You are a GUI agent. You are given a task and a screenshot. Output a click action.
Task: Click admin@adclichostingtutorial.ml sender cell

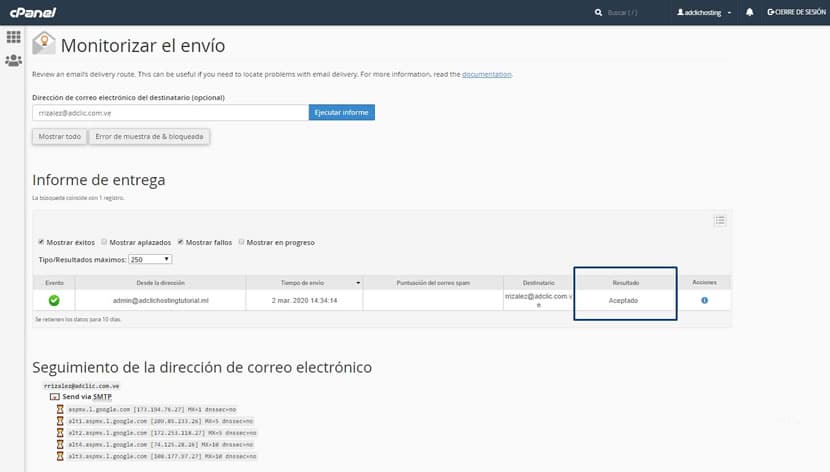(x=160, y=300)
